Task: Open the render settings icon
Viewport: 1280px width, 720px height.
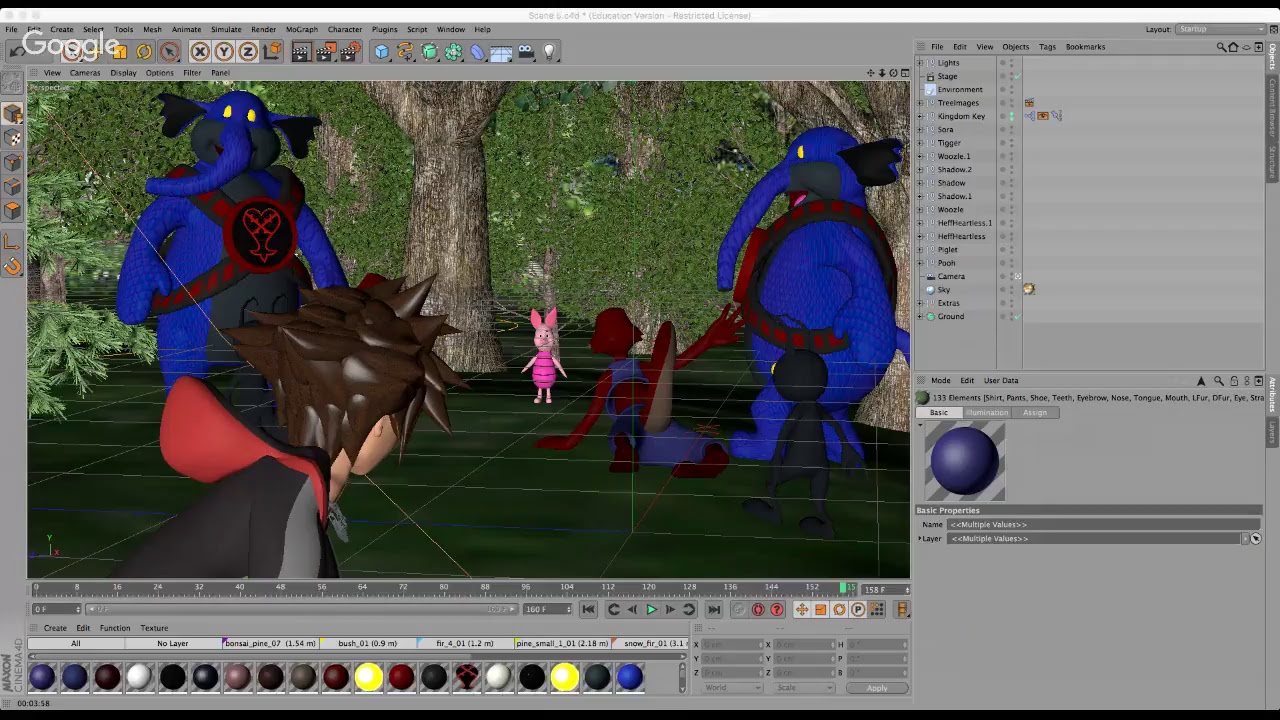Action: click(349, 52)
